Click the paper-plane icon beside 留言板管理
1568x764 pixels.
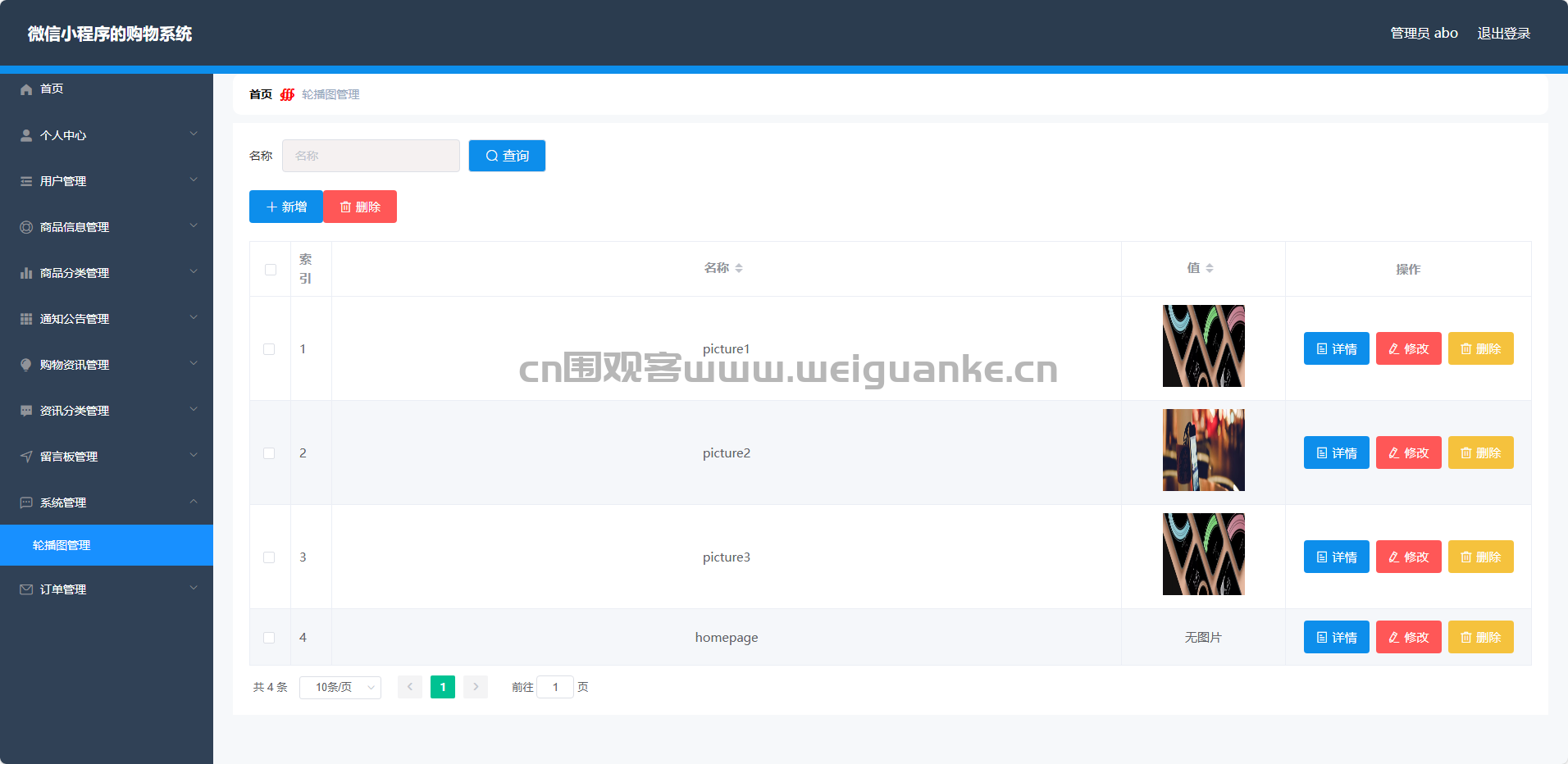coord(26,457)
